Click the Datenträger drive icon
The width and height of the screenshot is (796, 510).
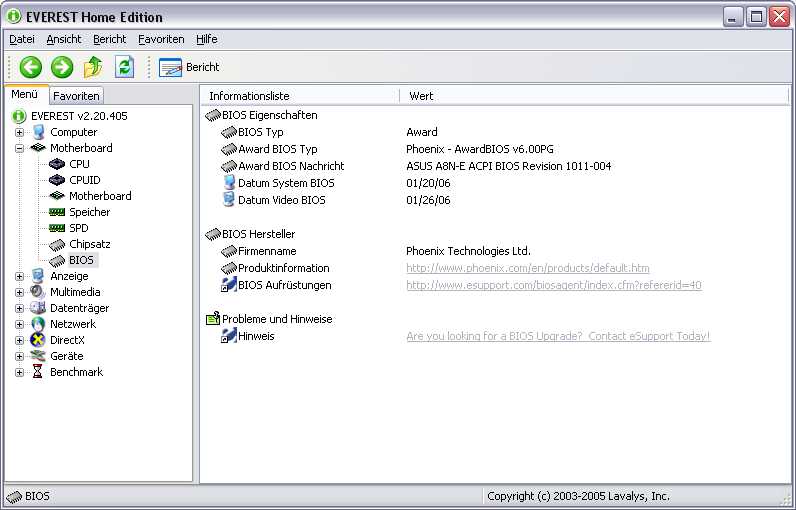point(38,308)
